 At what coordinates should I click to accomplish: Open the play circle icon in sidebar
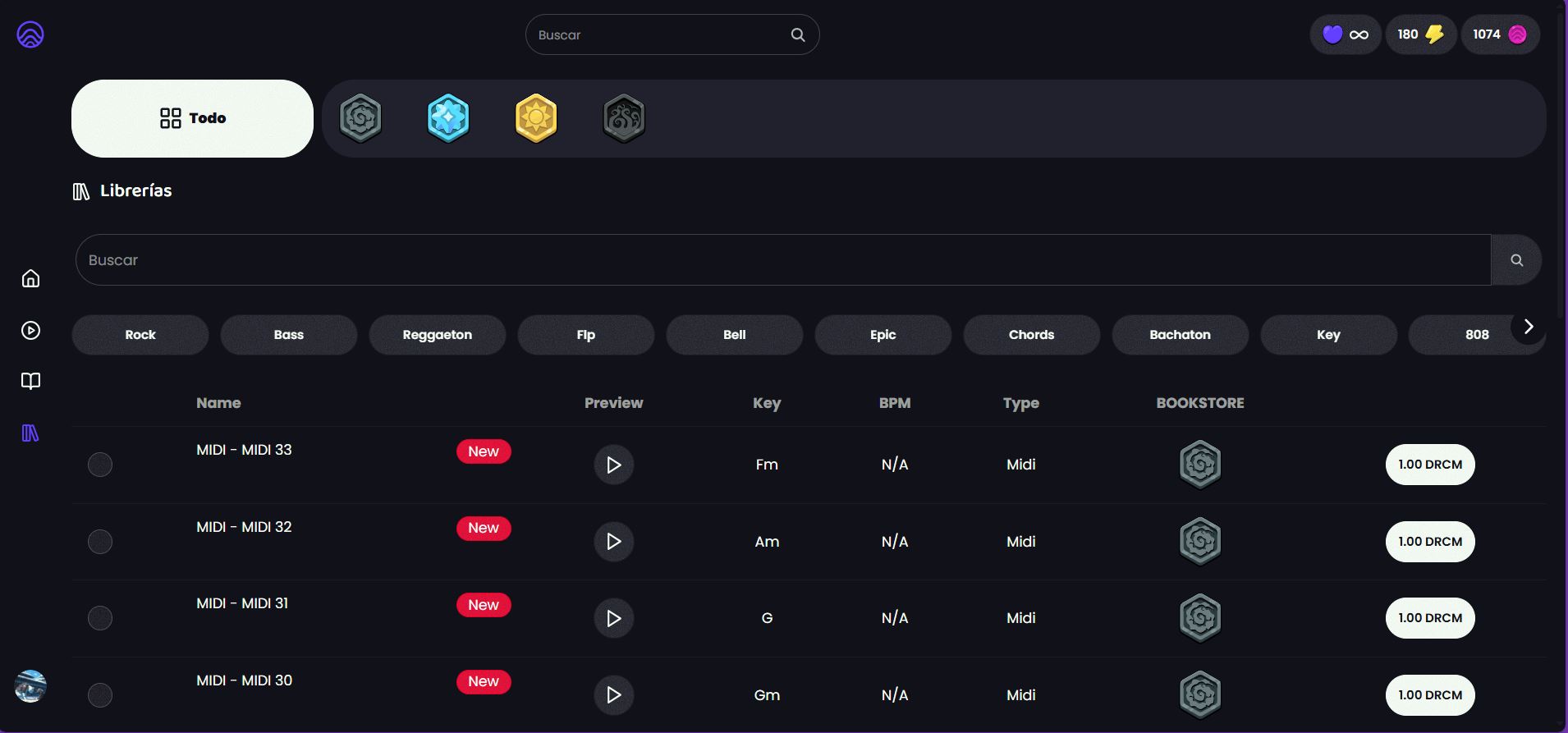[x=30, y=330]
